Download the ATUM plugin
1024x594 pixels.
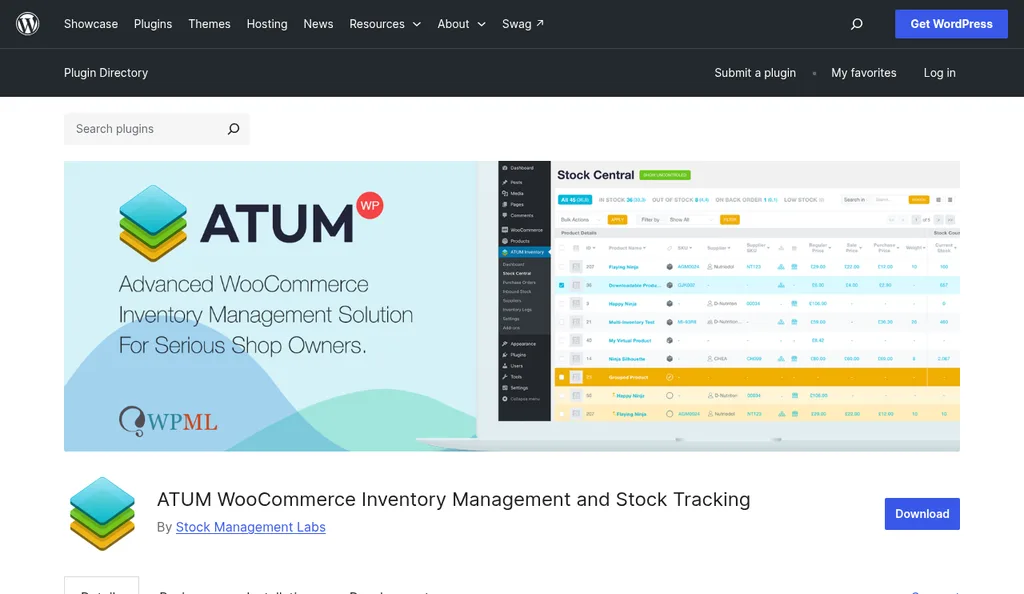(922, 514)
